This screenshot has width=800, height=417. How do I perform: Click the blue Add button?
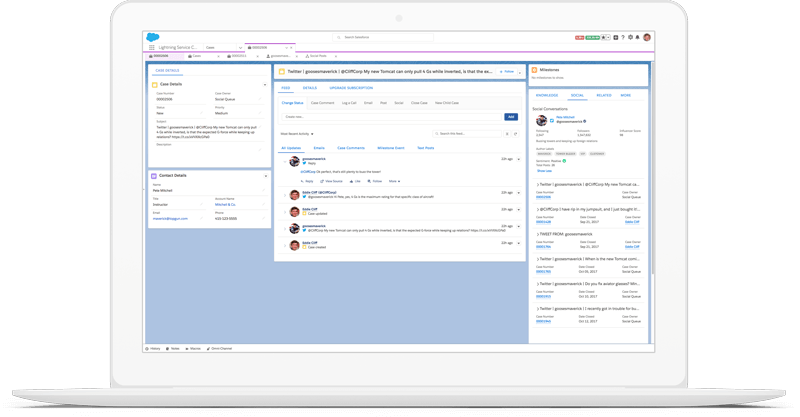click(x=510, y=117)
